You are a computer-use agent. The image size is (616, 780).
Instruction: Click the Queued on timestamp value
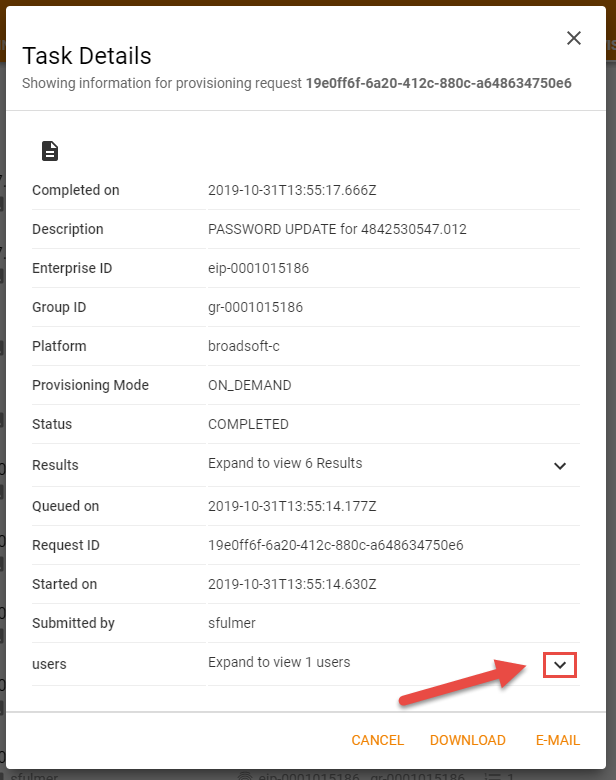click(292, 506)
